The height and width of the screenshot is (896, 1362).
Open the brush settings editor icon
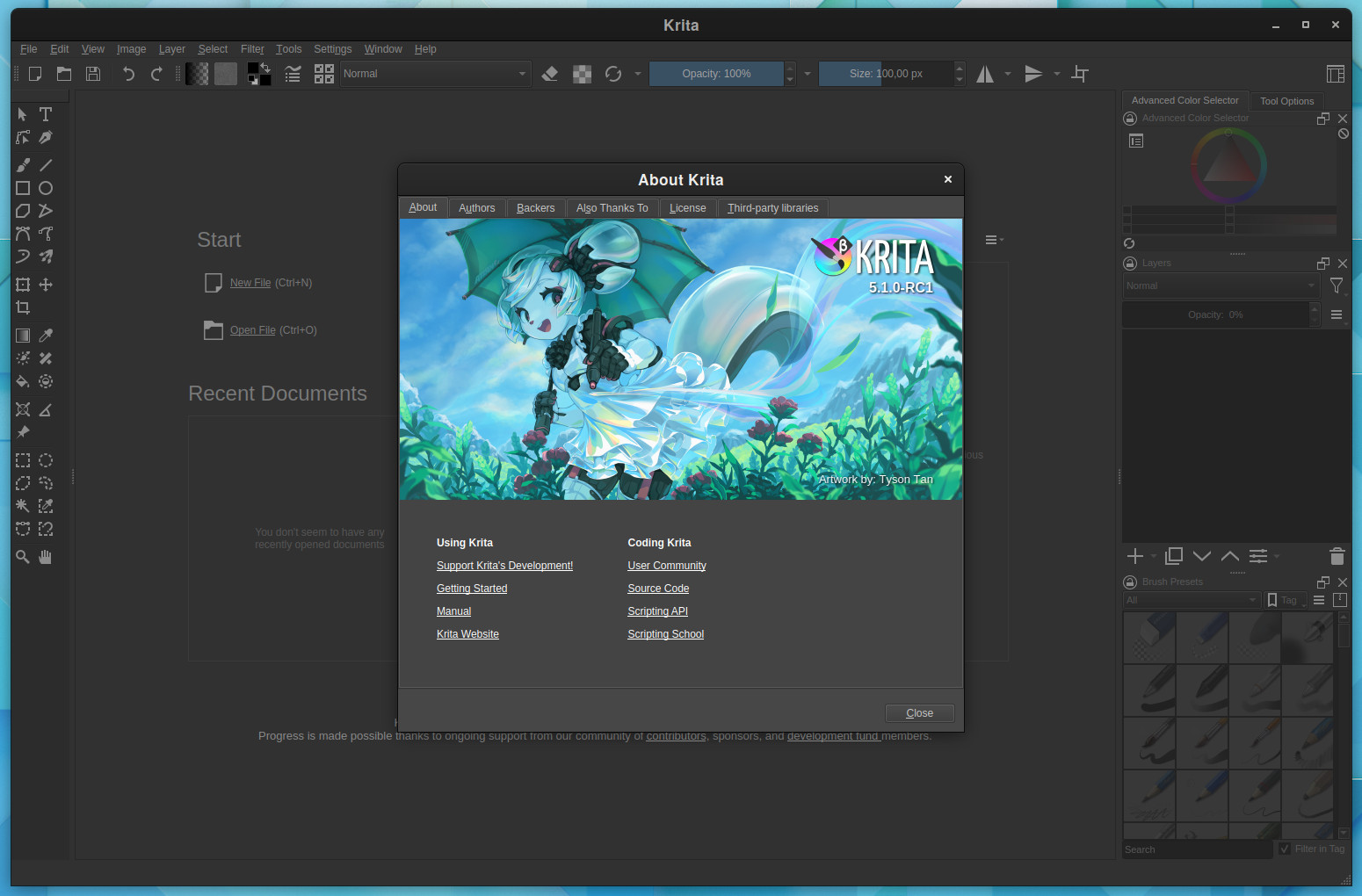click(x=293, y=74)
